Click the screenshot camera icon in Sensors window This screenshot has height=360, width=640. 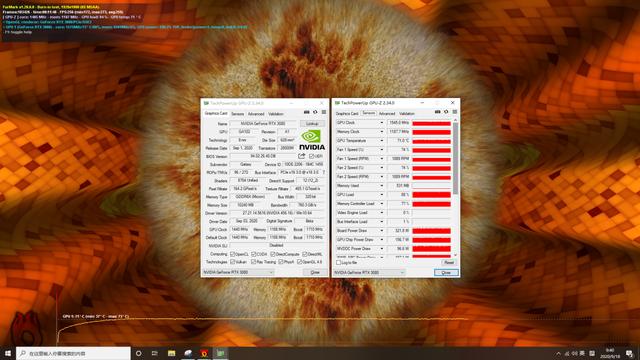pos(438,112)
